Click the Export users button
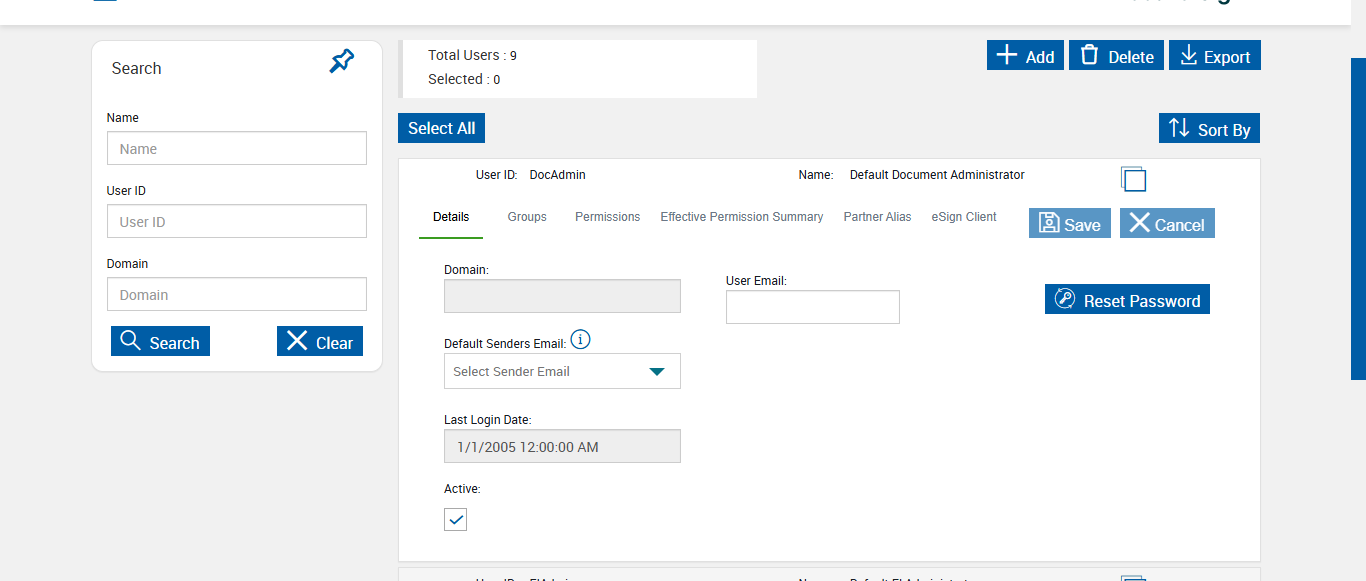 pyautogui.click(x=1215, y=56)
